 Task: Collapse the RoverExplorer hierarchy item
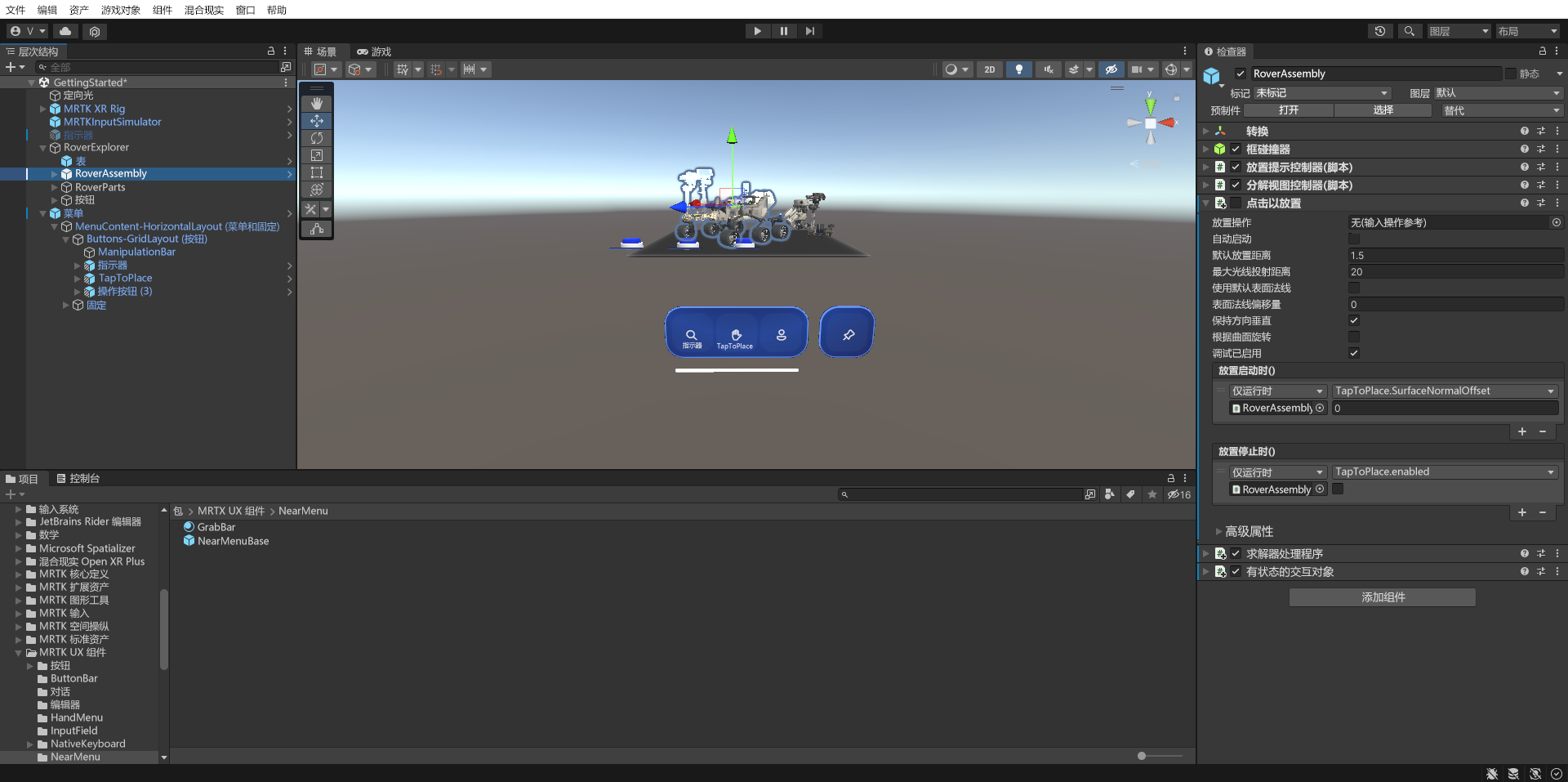(x=42, y=147)
